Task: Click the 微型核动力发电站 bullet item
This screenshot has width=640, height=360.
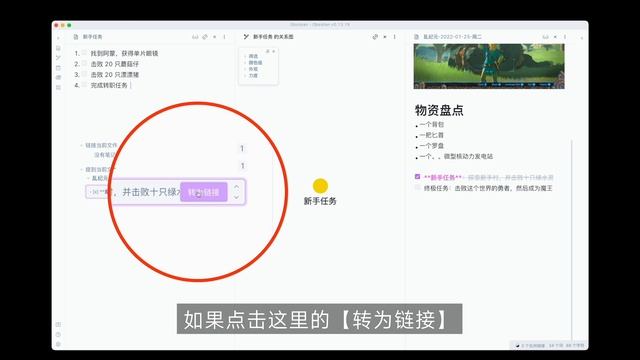Action: pyautogui.click(x=456, y=156)
